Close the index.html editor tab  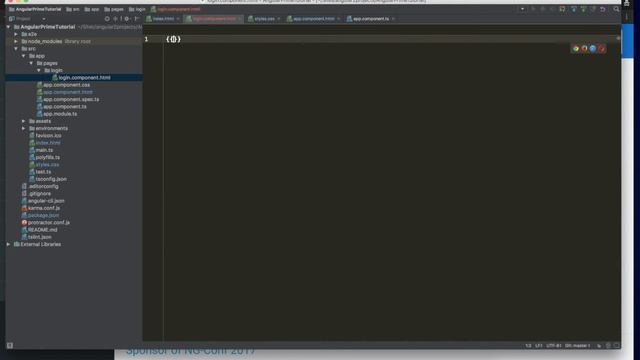click(178, 19)
